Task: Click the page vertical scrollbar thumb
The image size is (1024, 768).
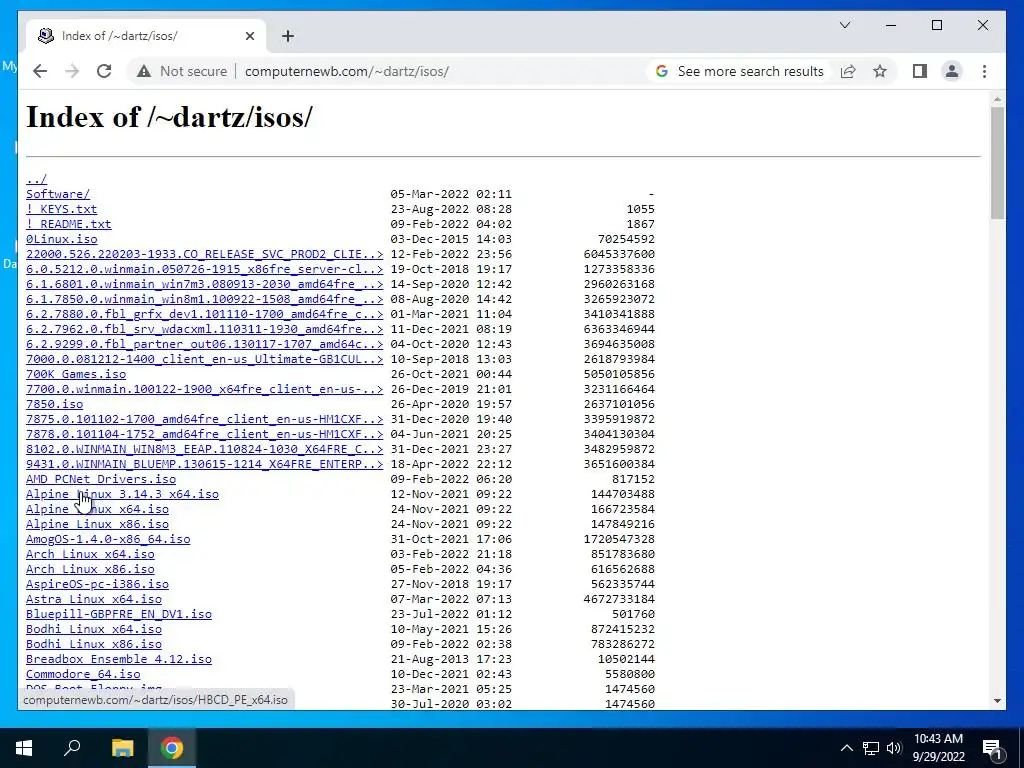Action: pyautogui.click(x=997, y=163)
